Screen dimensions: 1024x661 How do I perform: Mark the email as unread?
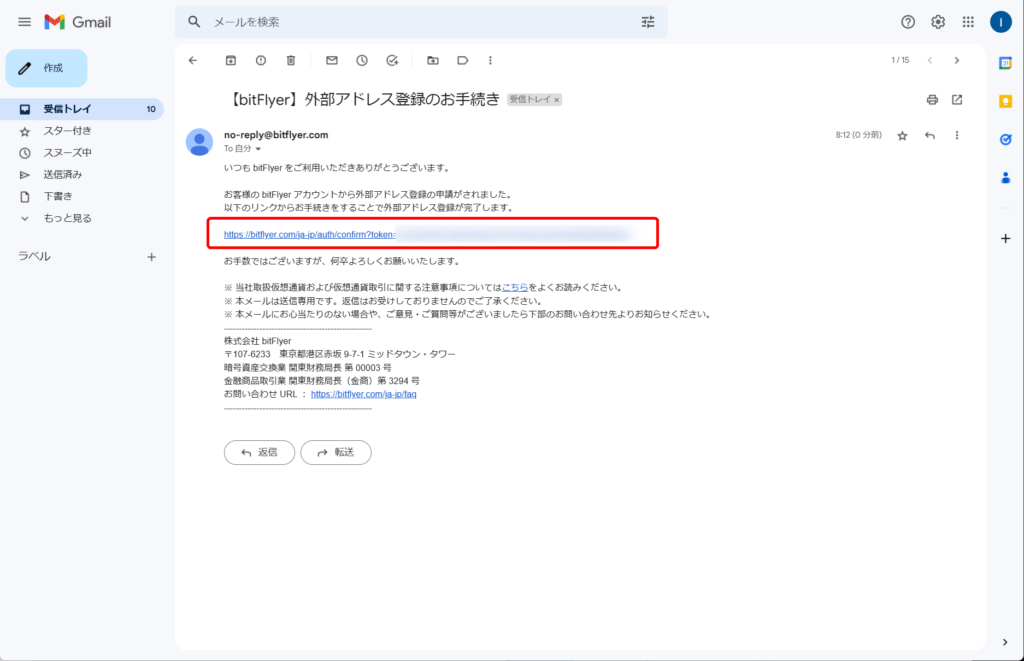pos(332,61)
